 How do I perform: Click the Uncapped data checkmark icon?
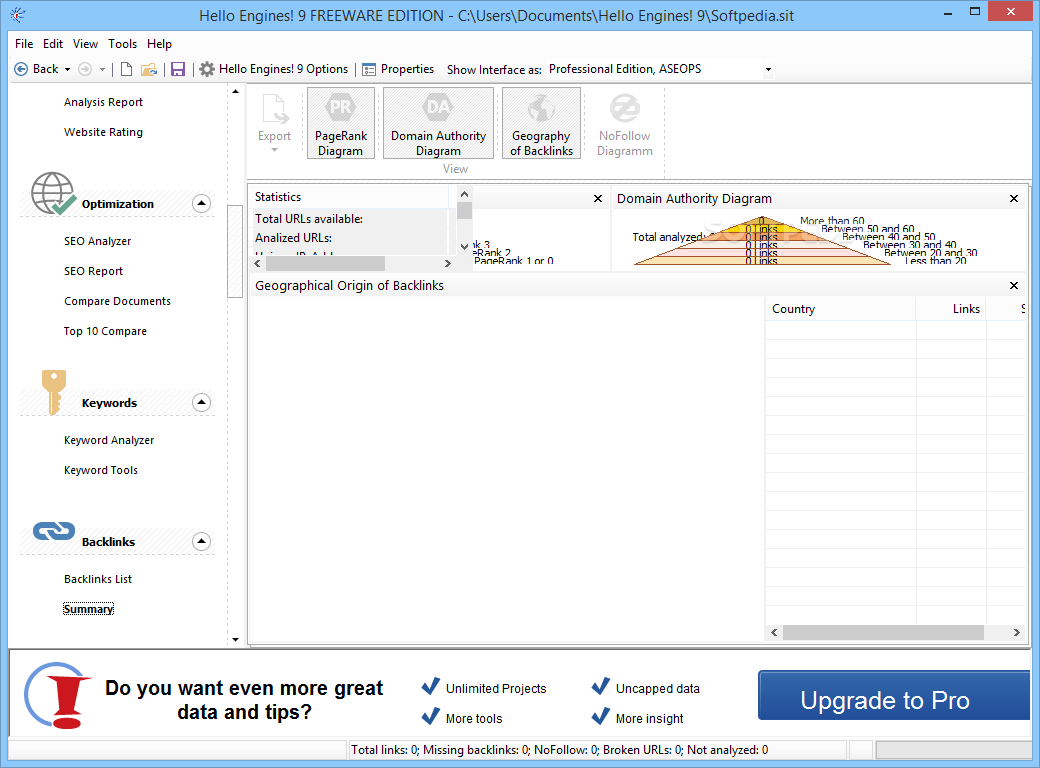pos(600,686)
